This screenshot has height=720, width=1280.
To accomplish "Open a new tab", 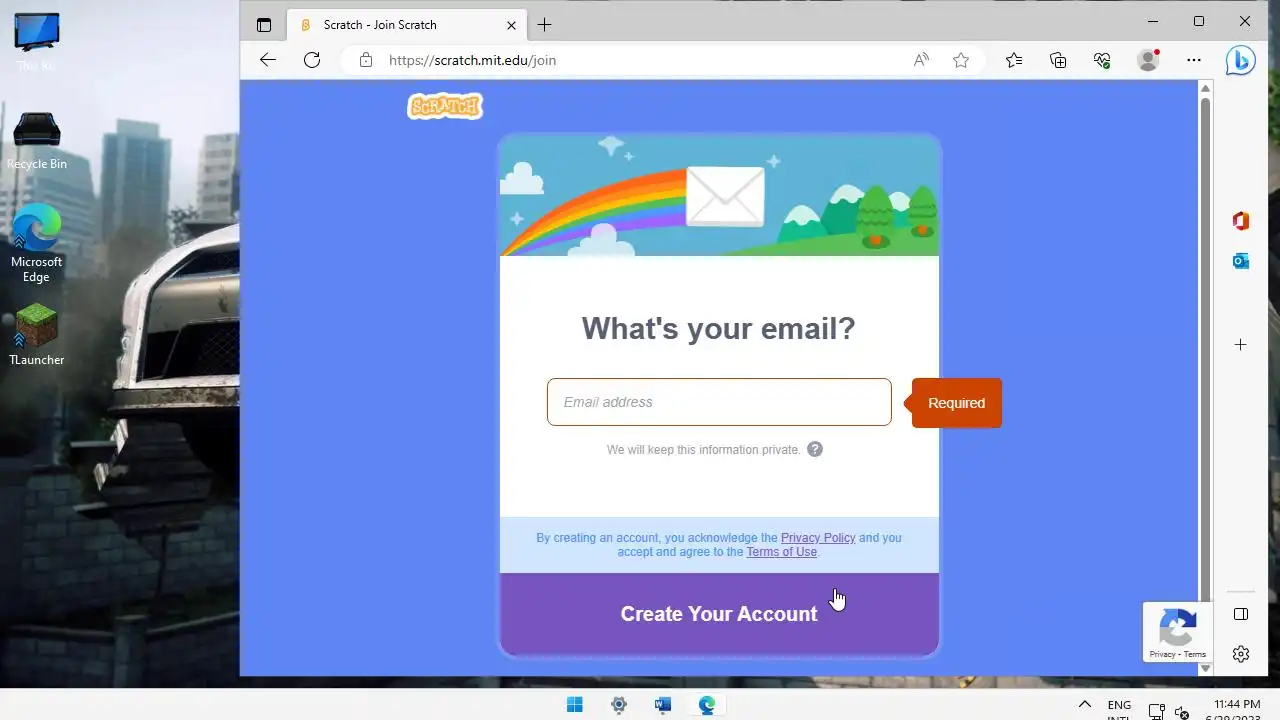I will 544,25.
